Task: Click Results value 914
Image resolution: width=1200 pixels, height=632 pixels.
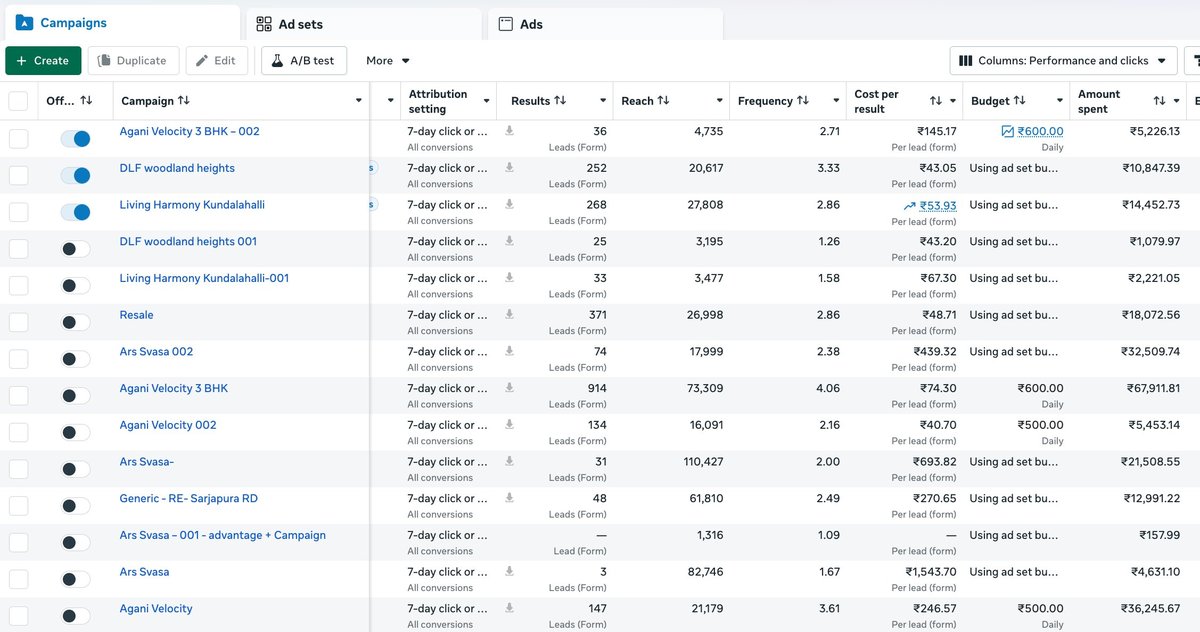Action: click(x=596, y=388)
